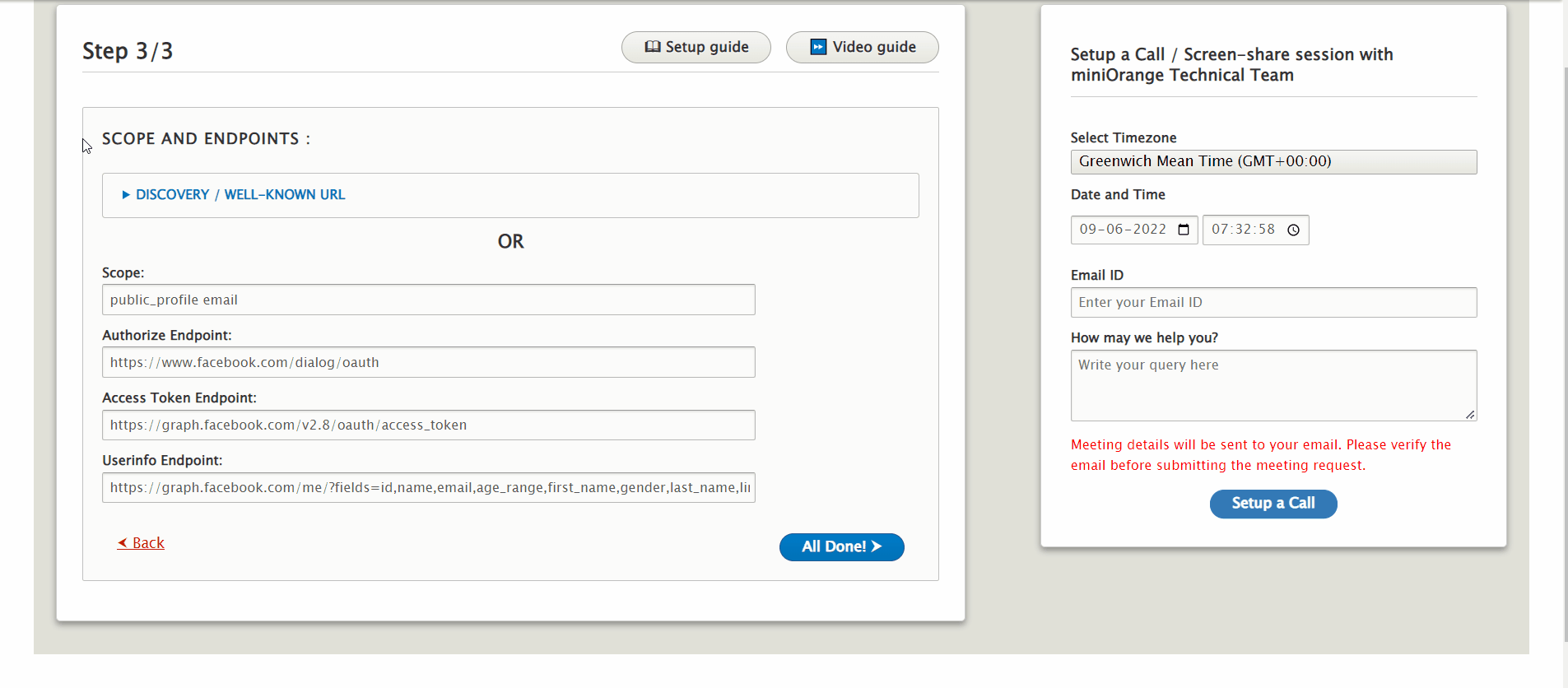This screenshot has height=688, width=1568.
Task: Open the calendar picker icon in date field
Action: point(1184,230)
